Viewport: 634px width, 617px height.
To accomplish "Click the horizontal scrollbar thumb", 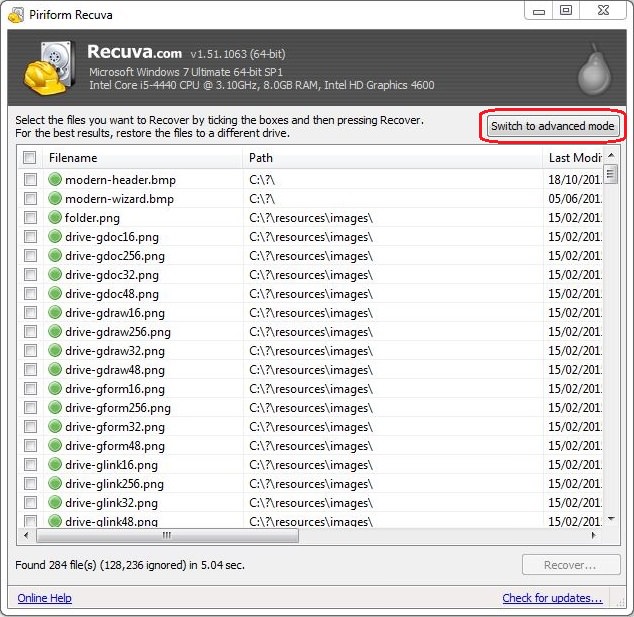I will point(167,535).
